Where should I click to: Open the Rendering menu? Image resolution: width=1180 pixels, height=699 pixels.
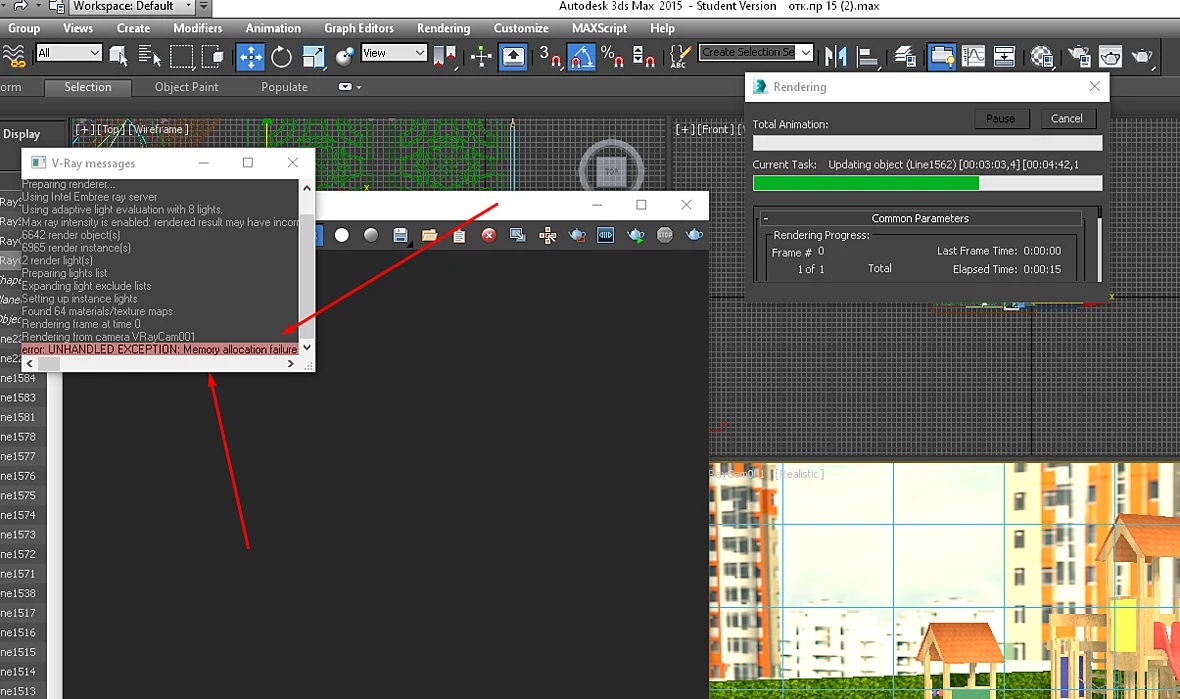pyautogui.click(x=444, y=29)
